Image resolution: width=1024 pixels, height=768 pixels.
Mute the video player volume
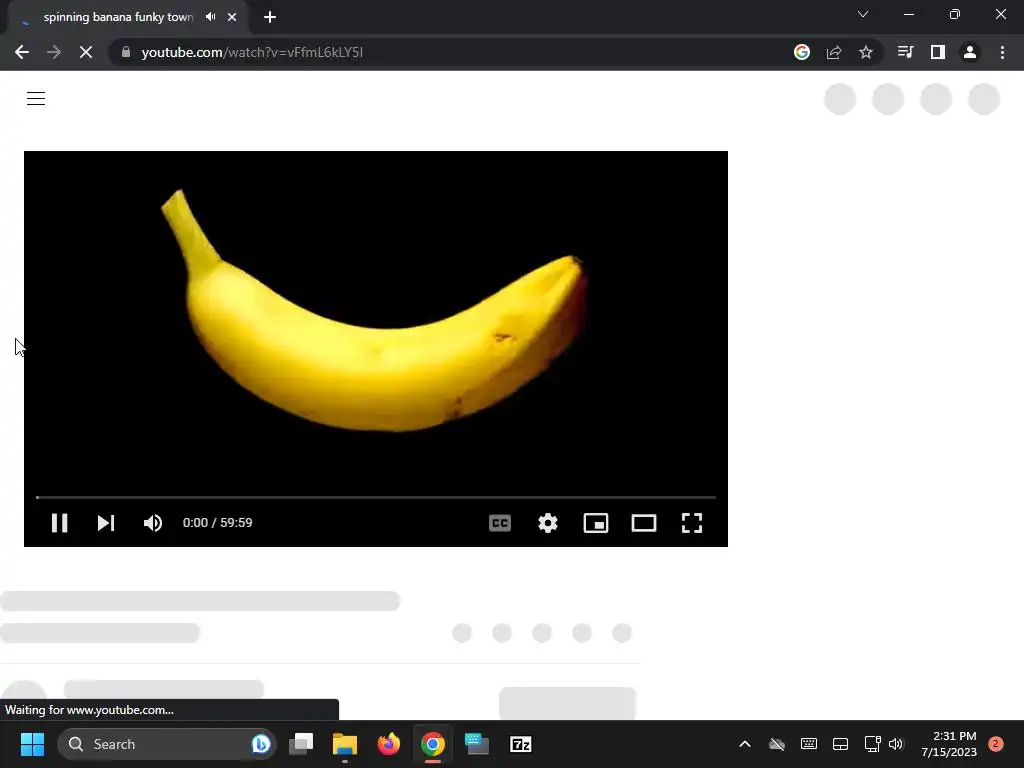153,523
